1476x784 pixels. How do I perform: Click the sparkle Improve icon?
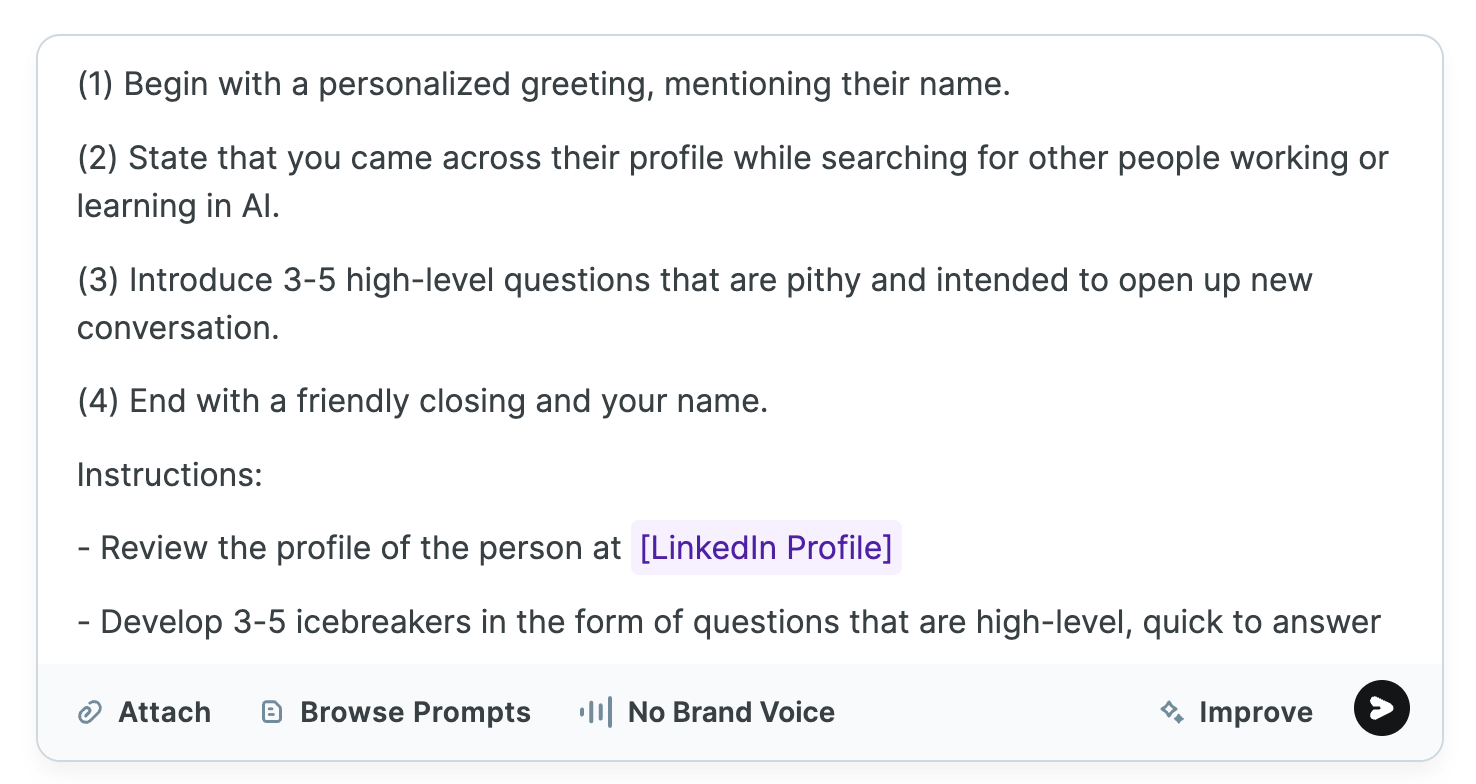[x=1171, y=712]
